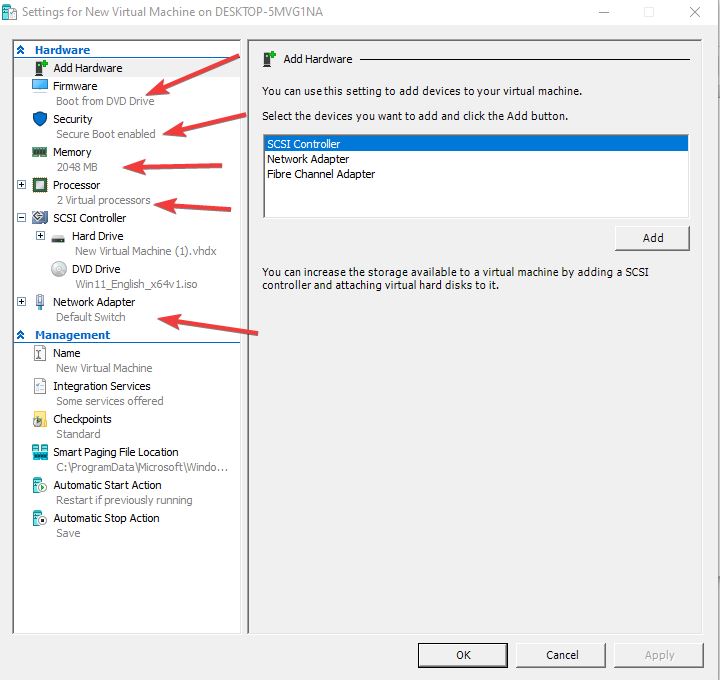Open Integration Services settings
Image resolution: width=720 pixels, height=680 pixels.
click(102, 386)
